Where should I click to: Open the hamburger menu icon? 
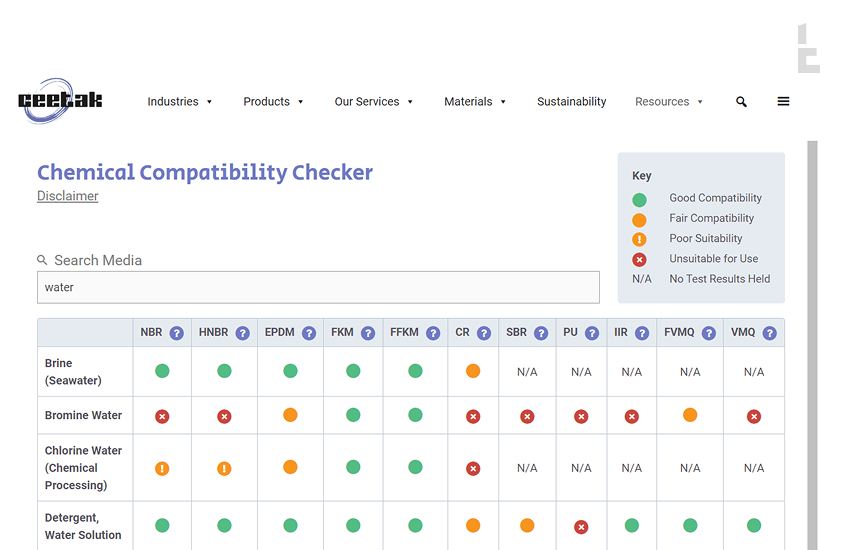(783, 102)
